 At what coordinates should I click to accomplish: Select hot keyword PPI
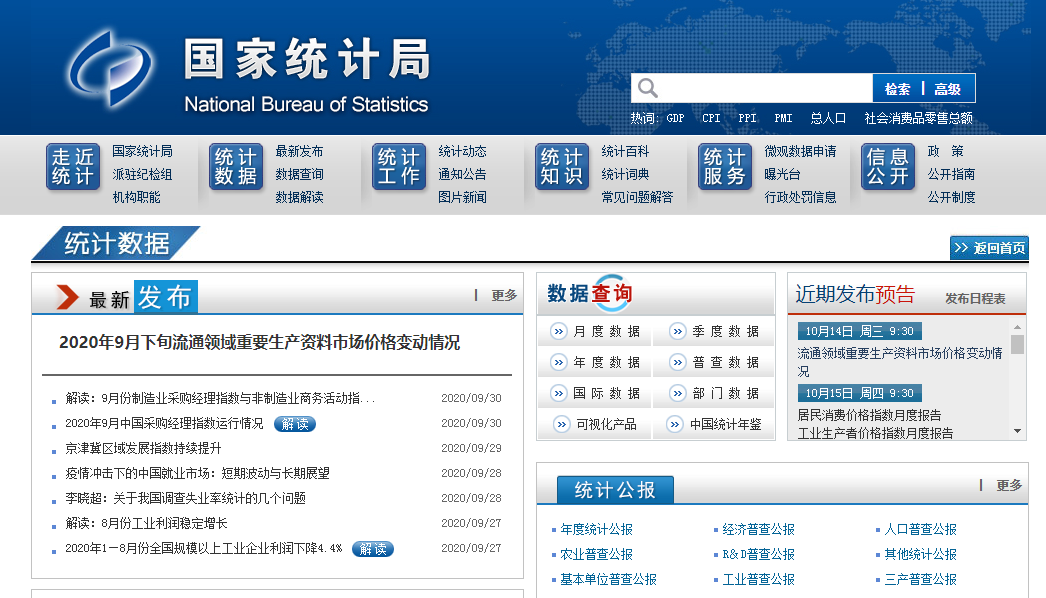point(747,118)
